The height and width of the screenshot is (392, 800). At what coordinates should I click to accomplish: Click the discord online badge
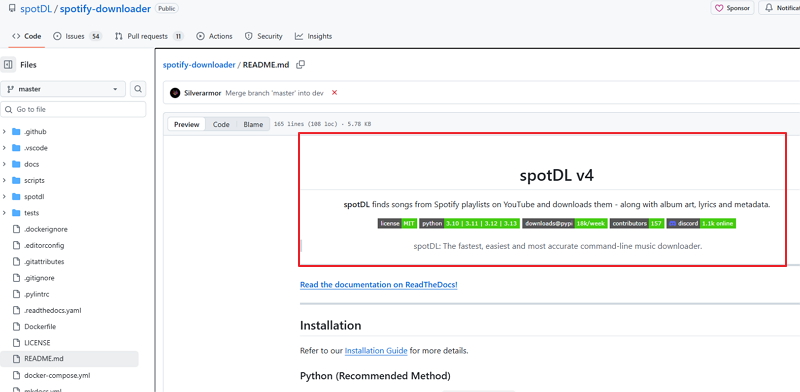(701, 223)
